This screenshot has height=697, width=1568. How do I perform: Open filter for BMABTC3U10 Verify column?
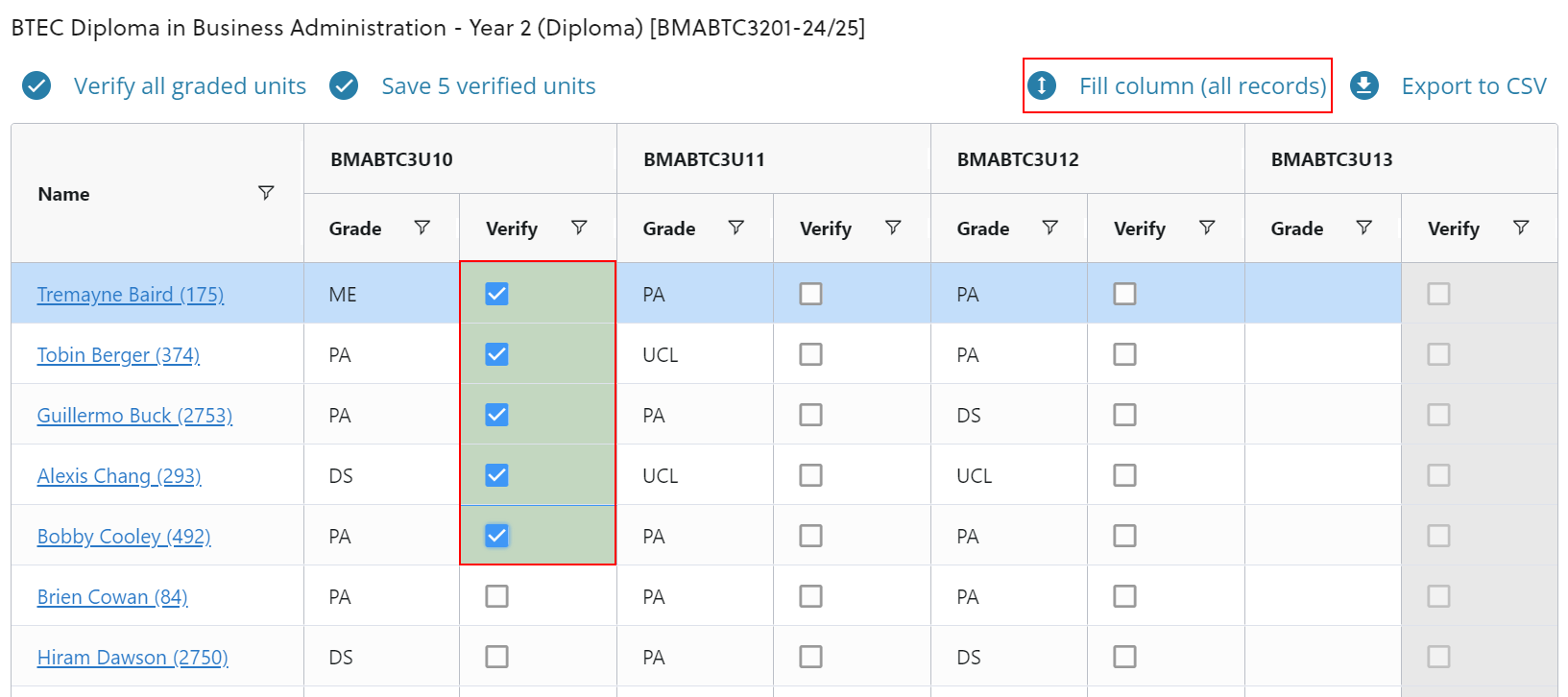click(x=579, y=228)
